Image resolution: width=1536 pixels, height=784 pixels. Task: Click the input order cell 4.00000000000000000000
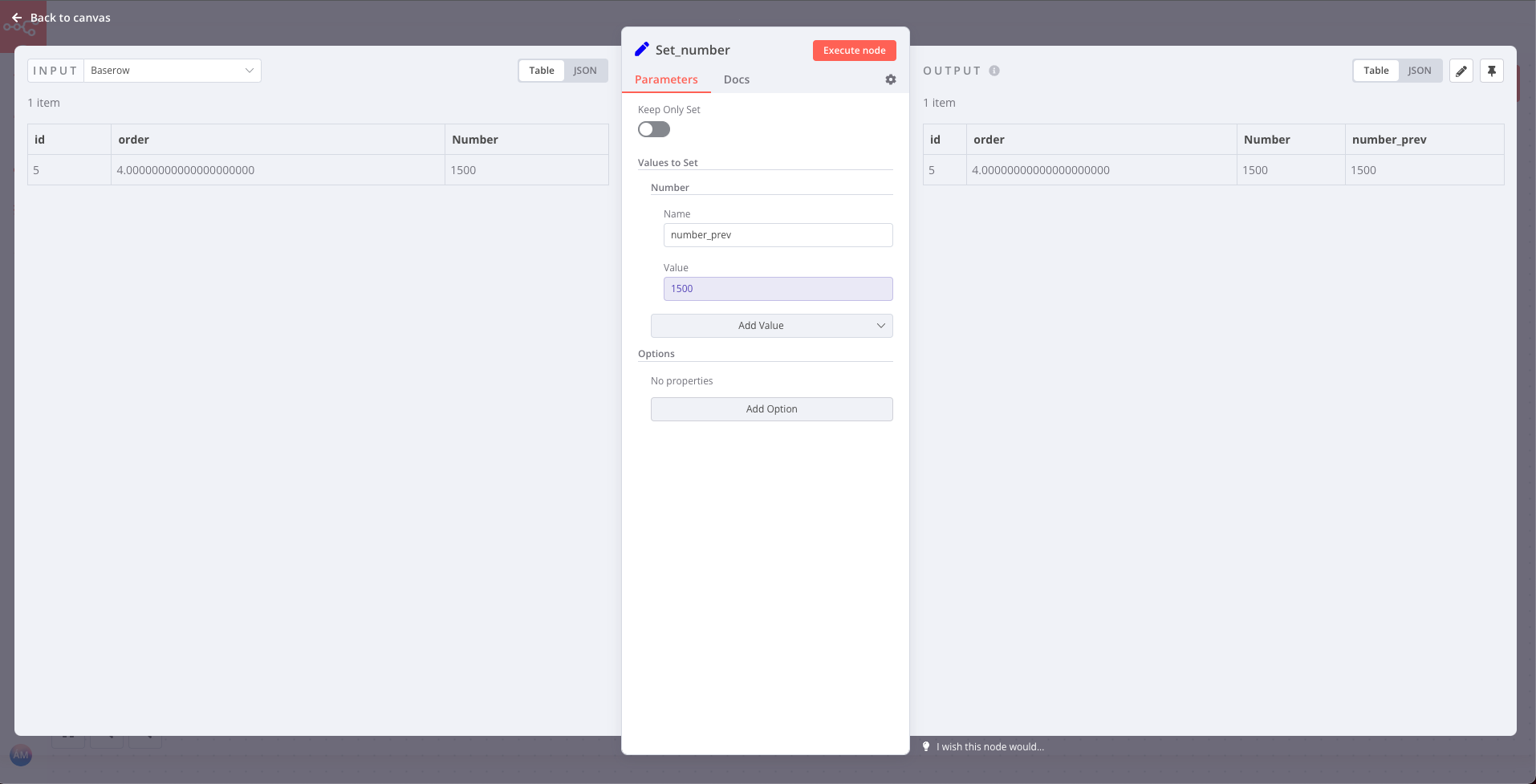[278, 170]
